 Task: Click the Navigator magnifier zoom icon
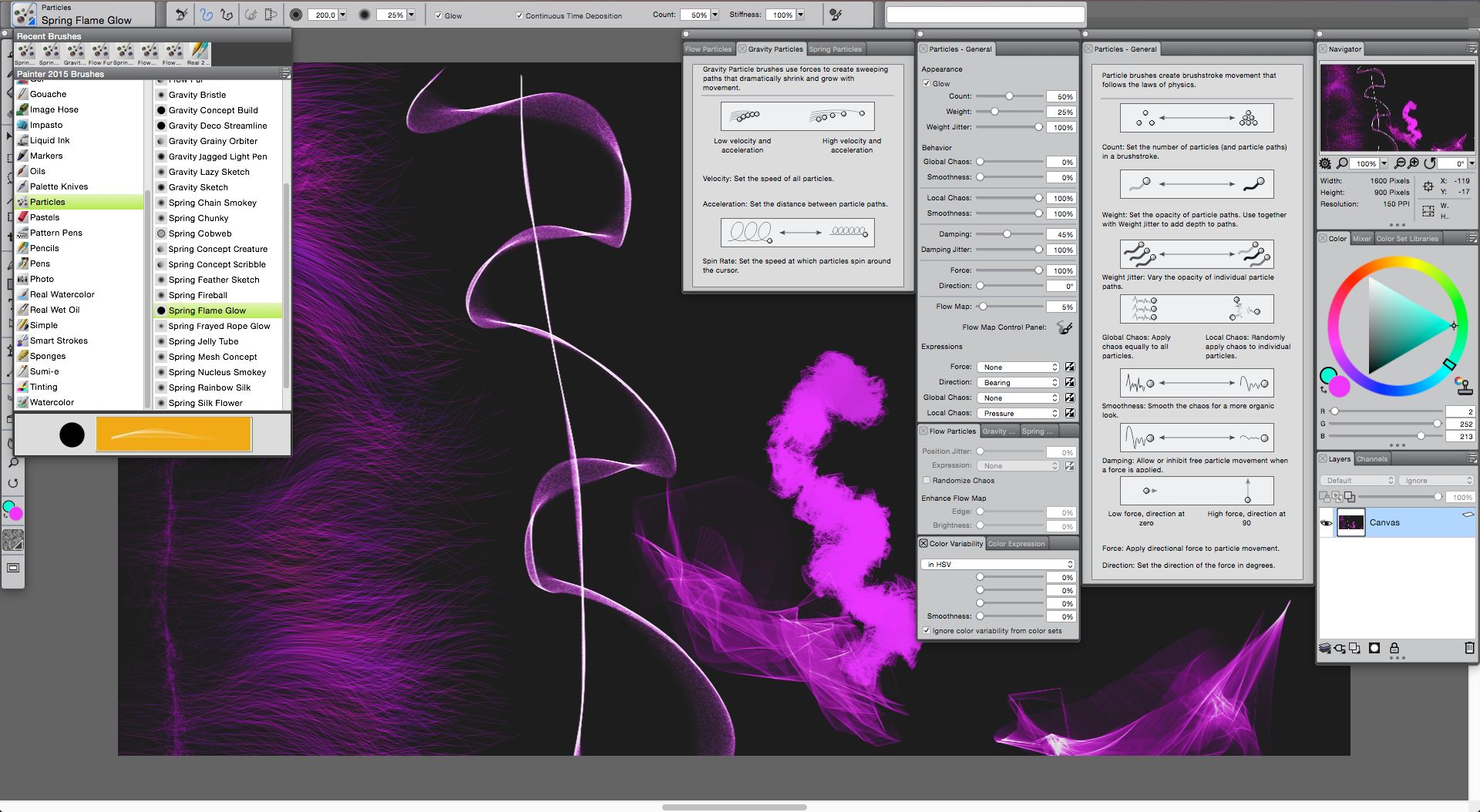click(x=1342, y=163)
